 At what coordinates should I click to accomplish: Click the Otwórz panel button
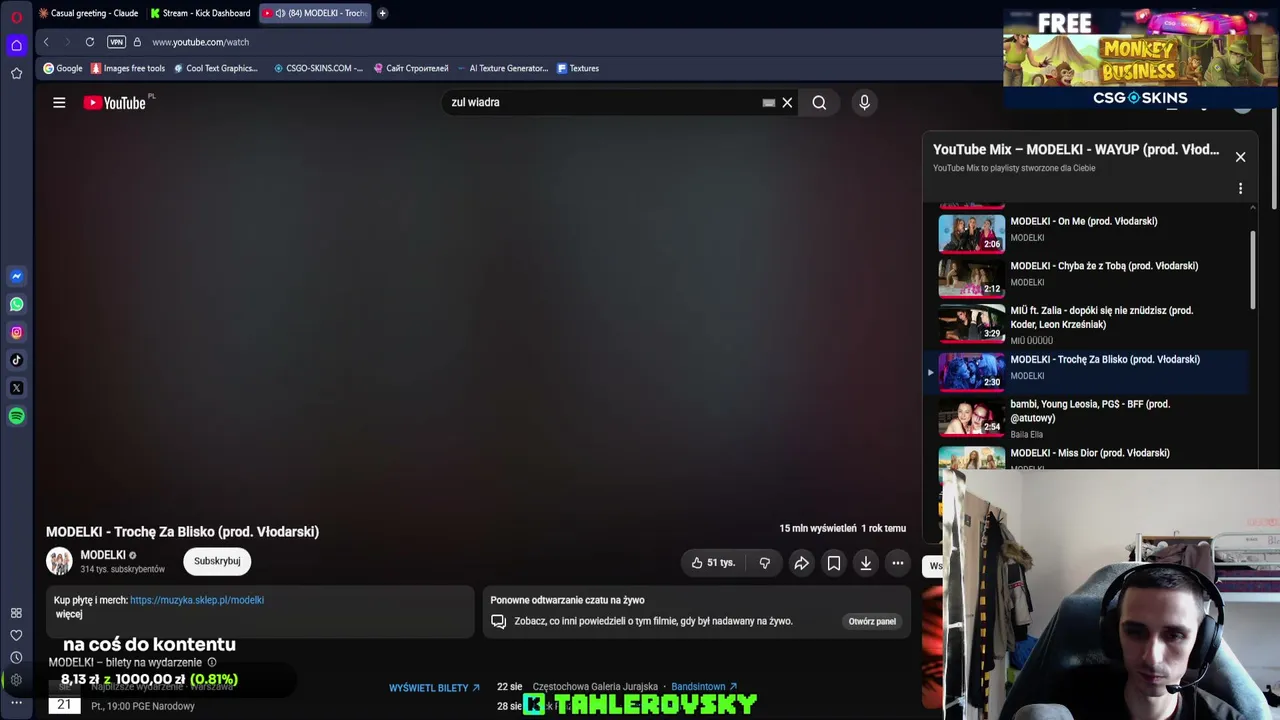pos(872,621)
